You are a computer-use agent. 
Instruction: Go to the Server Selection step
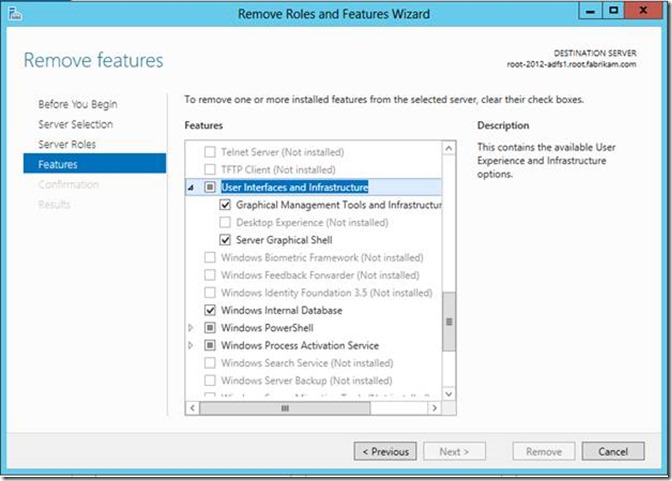coord(75,124)
